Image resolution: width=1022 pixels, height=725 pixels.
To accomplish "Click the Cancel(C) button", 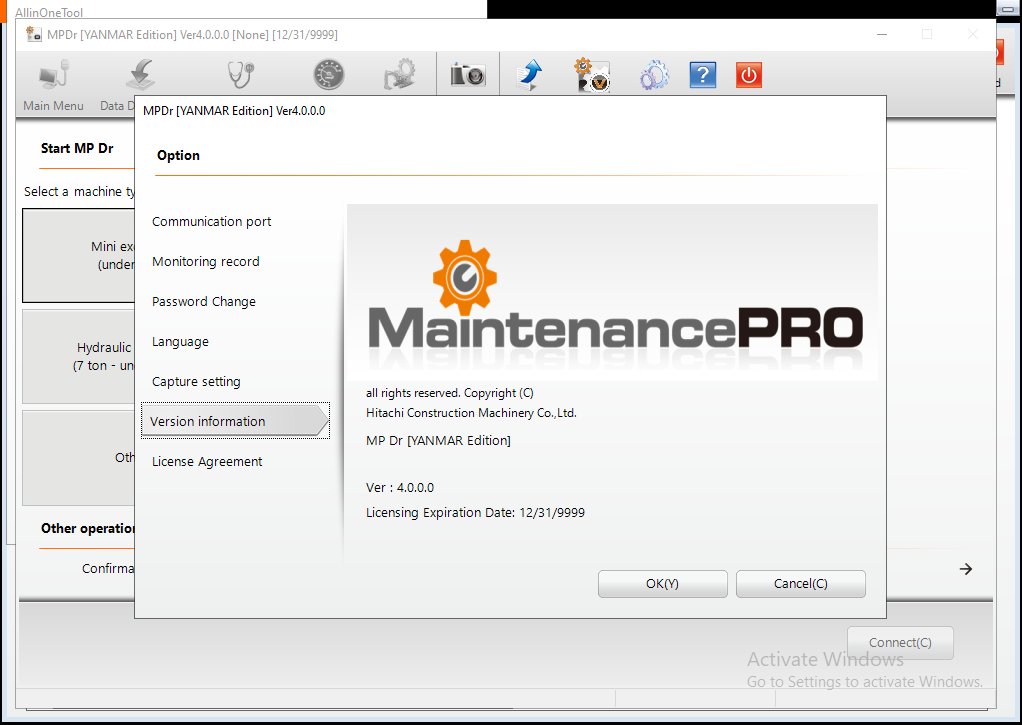I will click(x=800, y=584).
